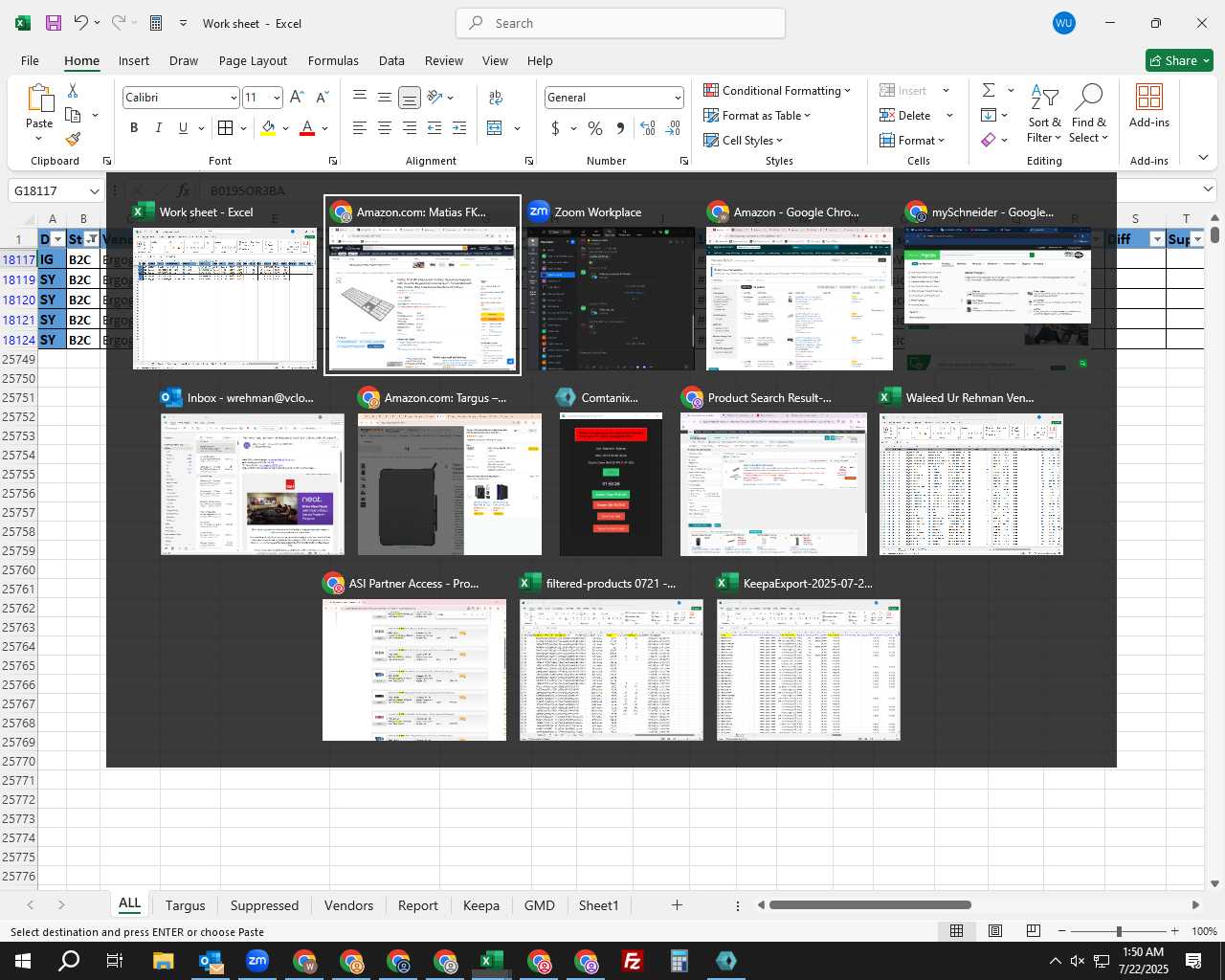The width and height of the screenshot is (1225, 980).
Task: Toggle Bold formatting
Action: coord(134,128)
